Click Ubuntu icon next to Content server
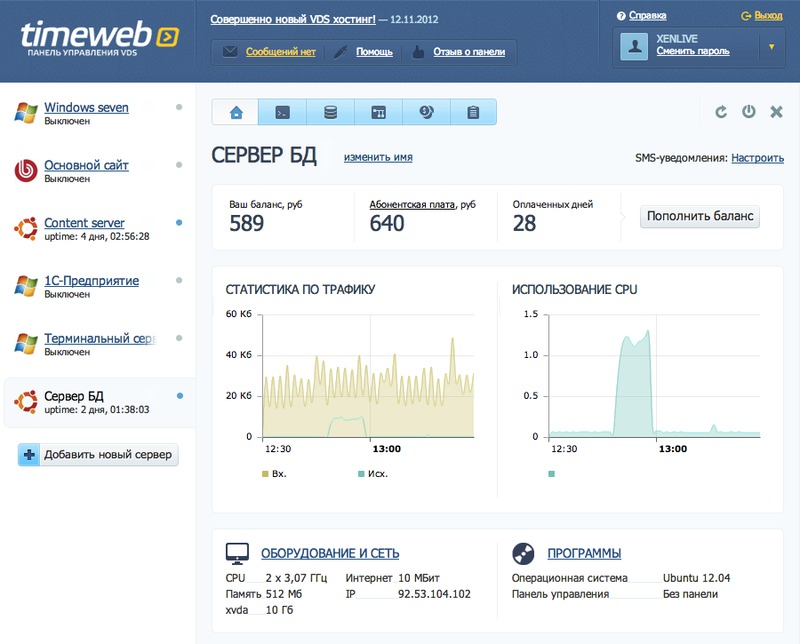The image size is (800, 644). tap(26, 228)
